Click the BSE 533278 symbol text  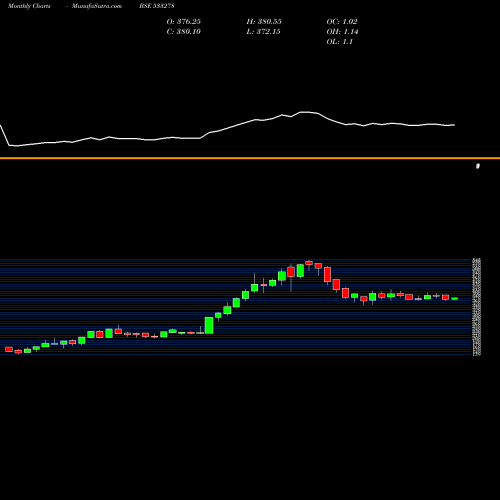point(157,6)
